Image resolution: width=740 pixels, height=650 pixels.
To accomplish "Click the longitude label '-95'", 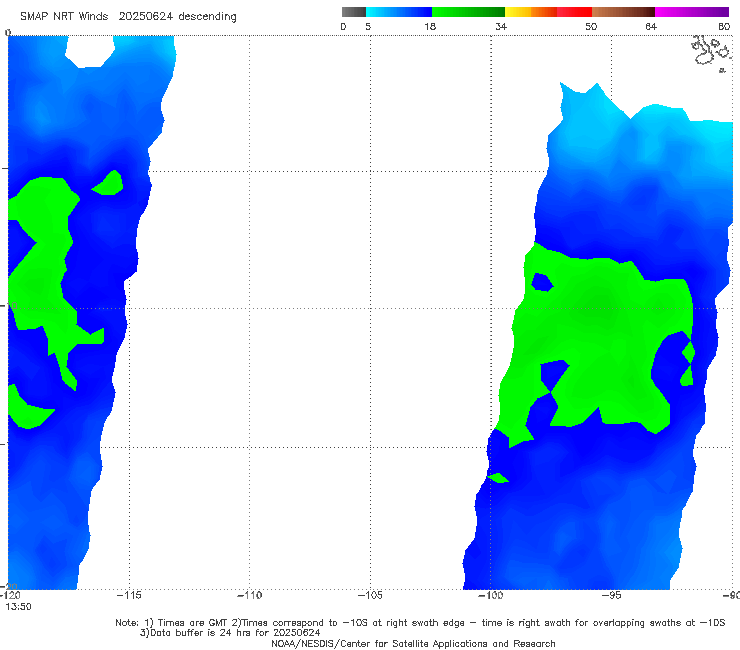I will click(x=611, y=595).
